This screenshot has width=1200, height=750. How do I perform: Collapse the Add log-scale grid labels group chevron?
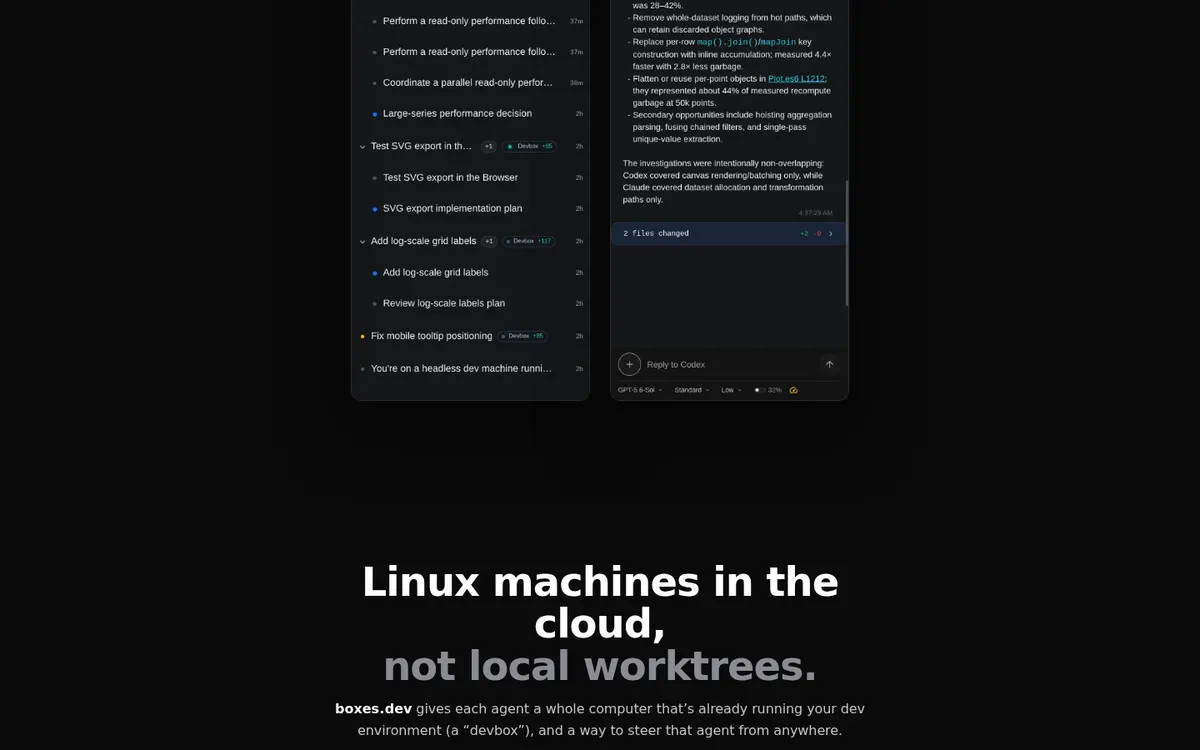pyautogui.click(x=363, y=241)
